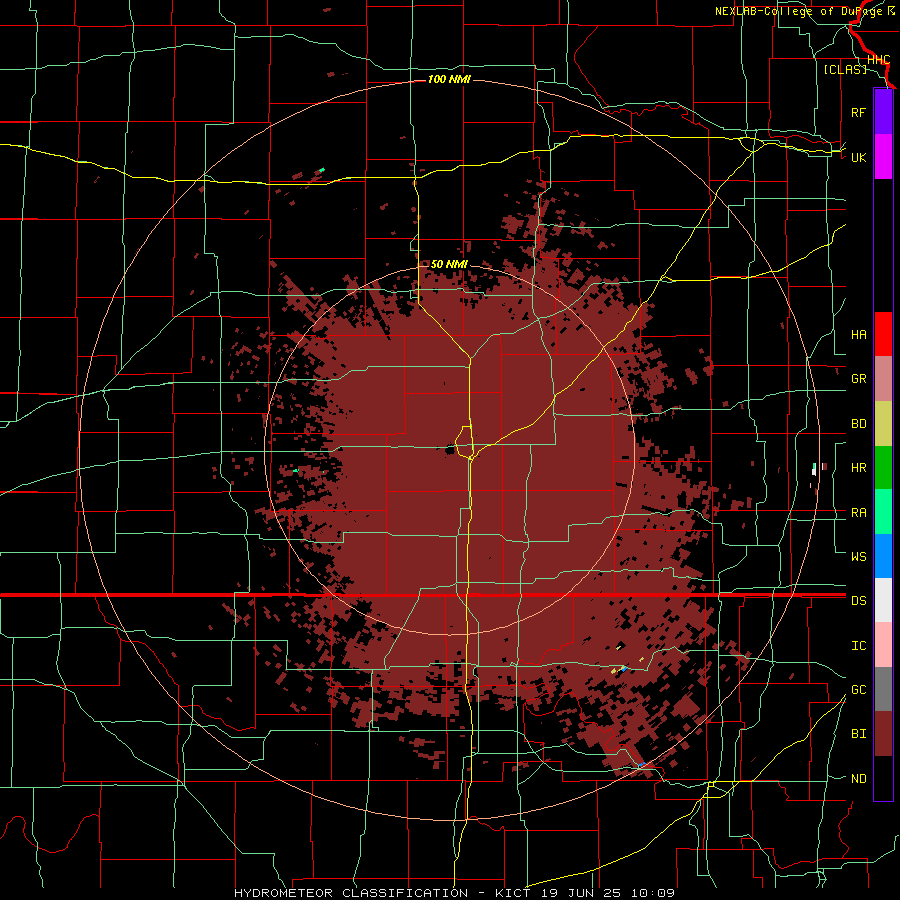The height and width of the screenshot is (900, 900).
Task: Click the RF legend label
Action: (858, 112)
